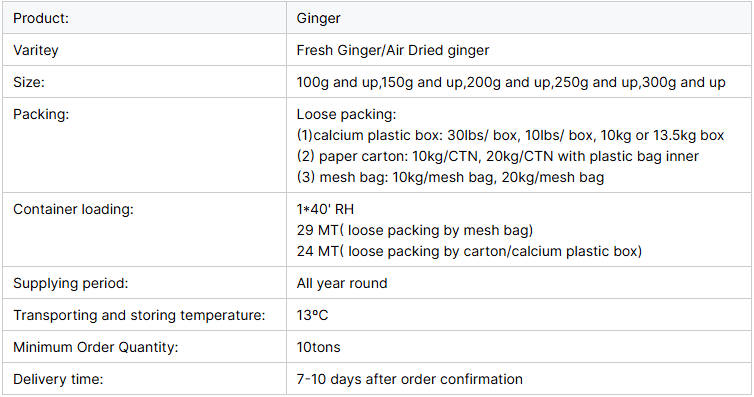
Task: Select the '24 MT' carton line
Action: click(469, 251)
